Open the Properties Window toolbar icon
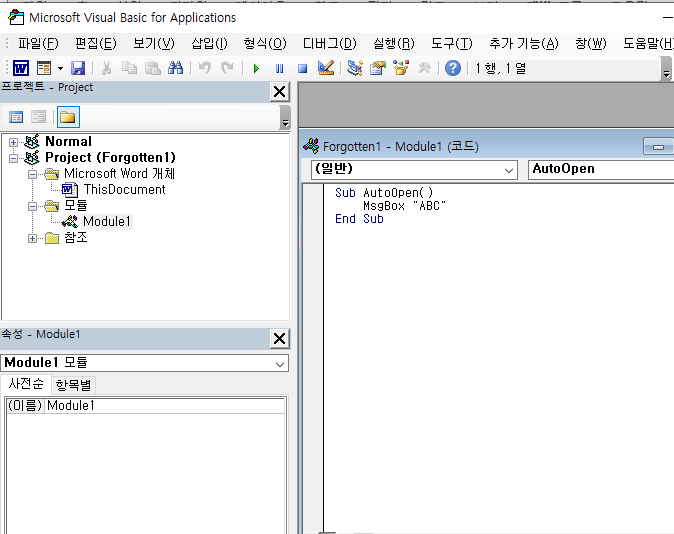 coord(378,68)
